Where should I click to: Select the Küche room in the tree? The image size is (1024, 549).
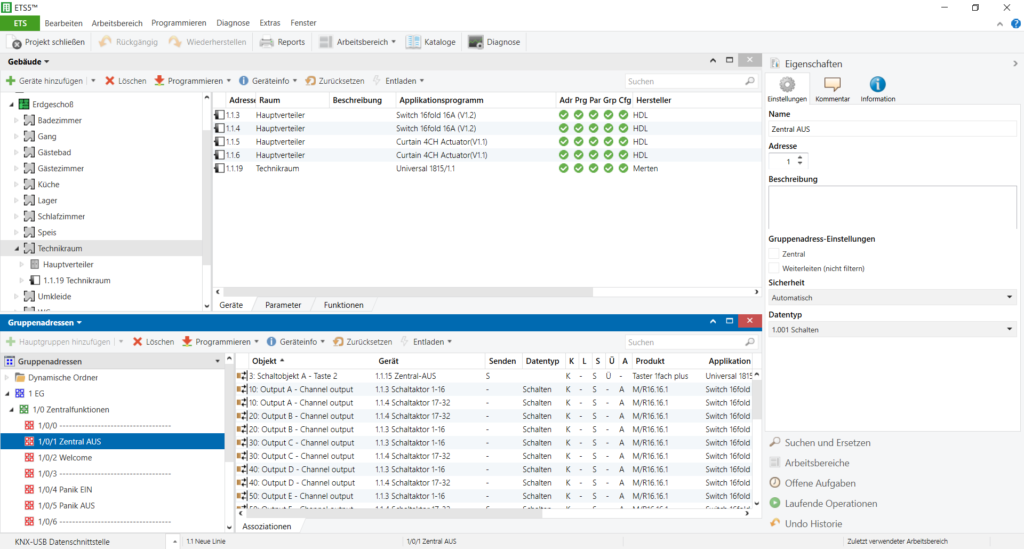click(x=48, y=185)
